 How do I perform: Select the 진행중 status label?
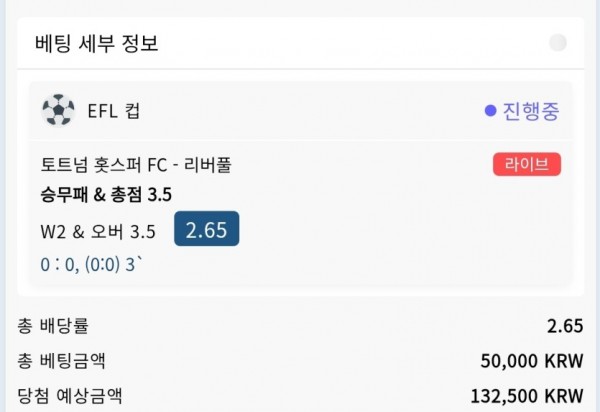(x=531, y=111)
